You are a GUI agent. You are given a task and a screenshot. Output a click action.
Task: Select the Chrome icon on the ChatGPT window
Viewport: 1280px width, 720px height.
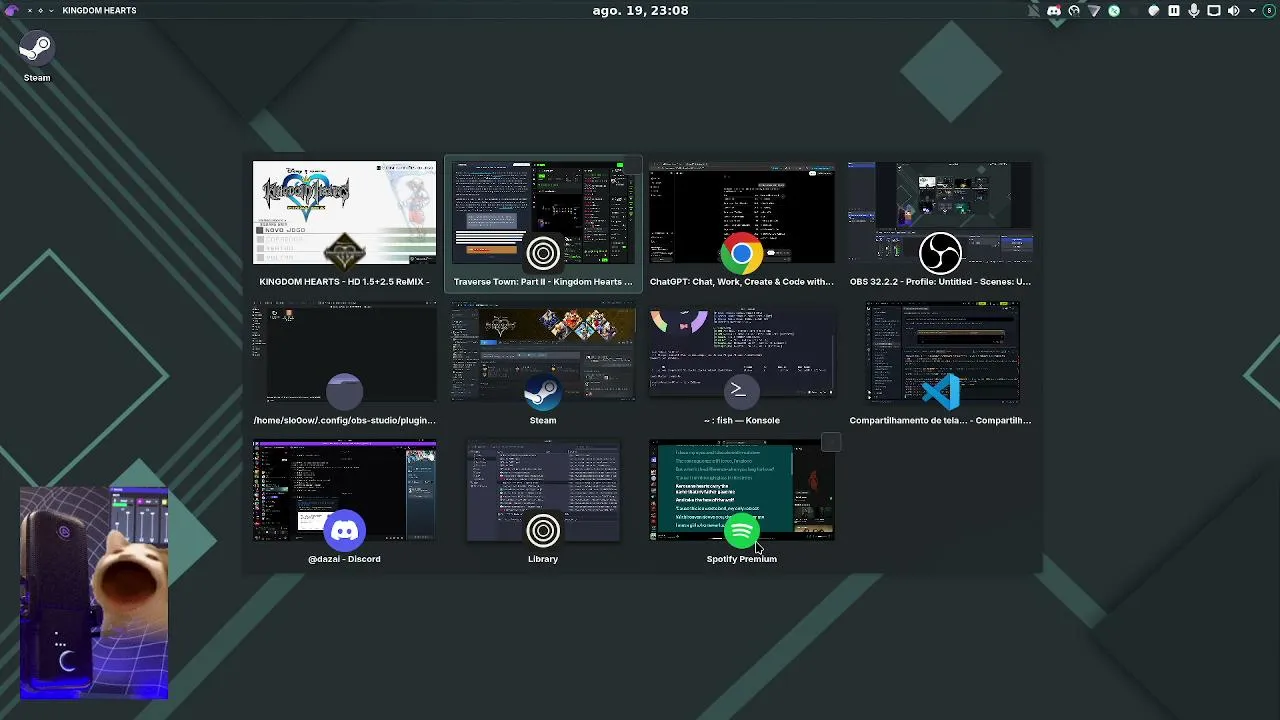[x=741, y=254]
